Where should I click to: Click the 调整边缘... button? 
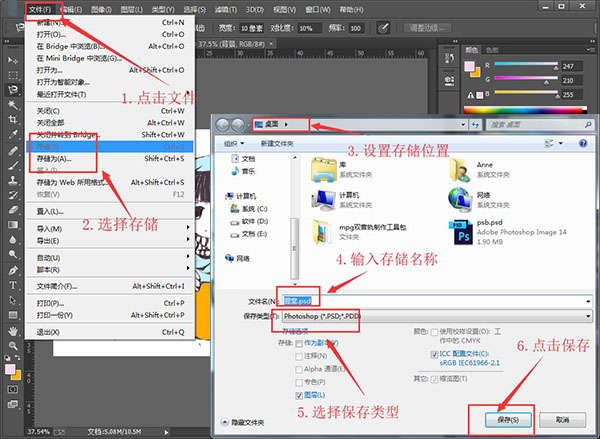427,28
